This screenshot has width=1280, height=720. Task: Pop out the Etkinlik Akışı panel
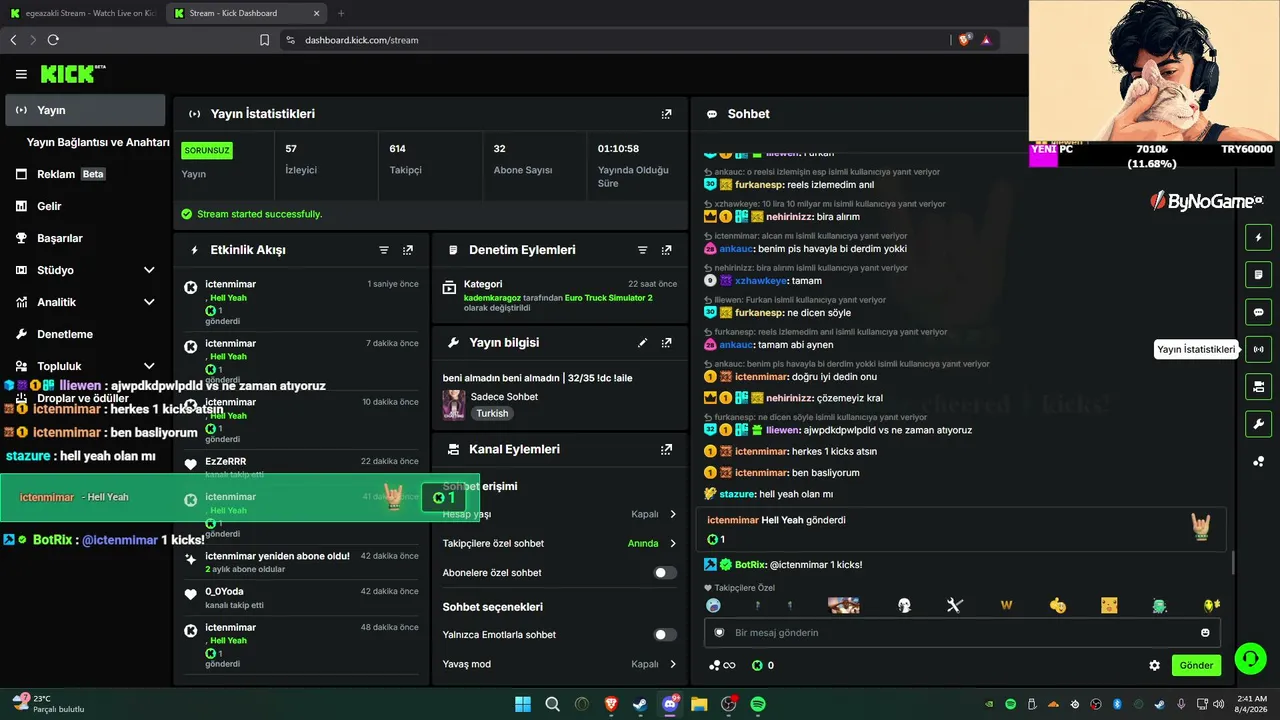tap(408, 250)
